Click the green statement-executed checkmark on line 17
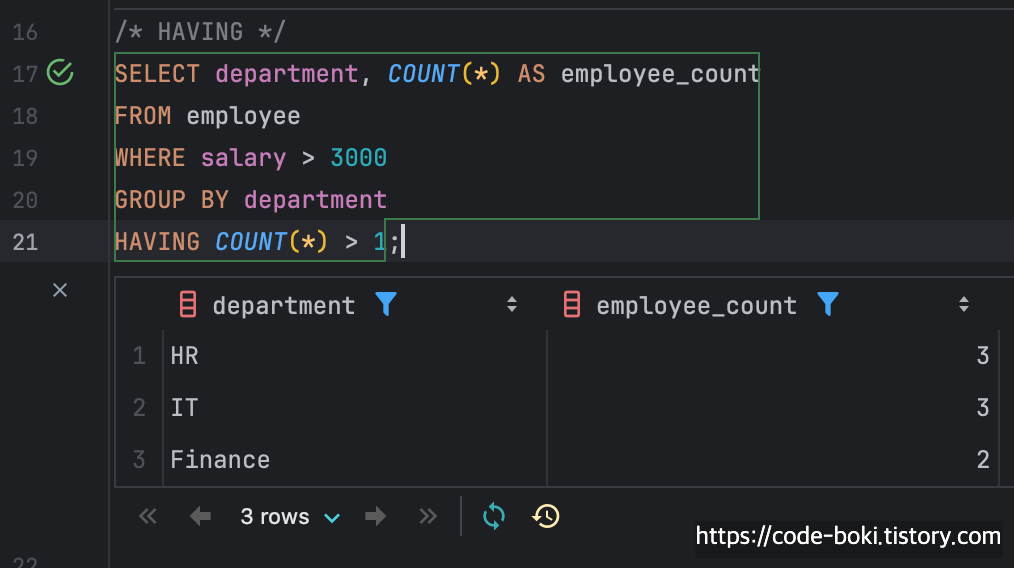 pos(60,72)
